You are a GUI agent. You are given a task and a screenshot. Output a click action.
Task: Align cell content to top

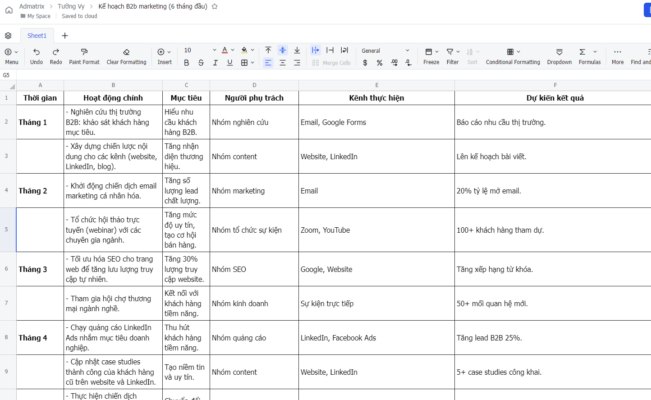268,50
